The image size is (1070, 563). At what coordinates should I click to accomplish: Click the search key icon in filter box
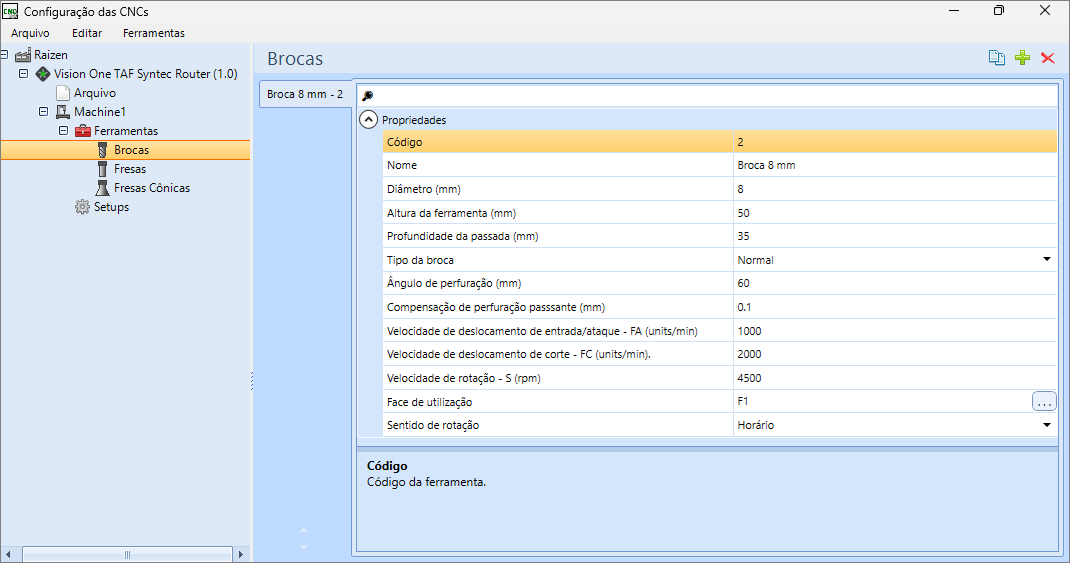[367, 96]
